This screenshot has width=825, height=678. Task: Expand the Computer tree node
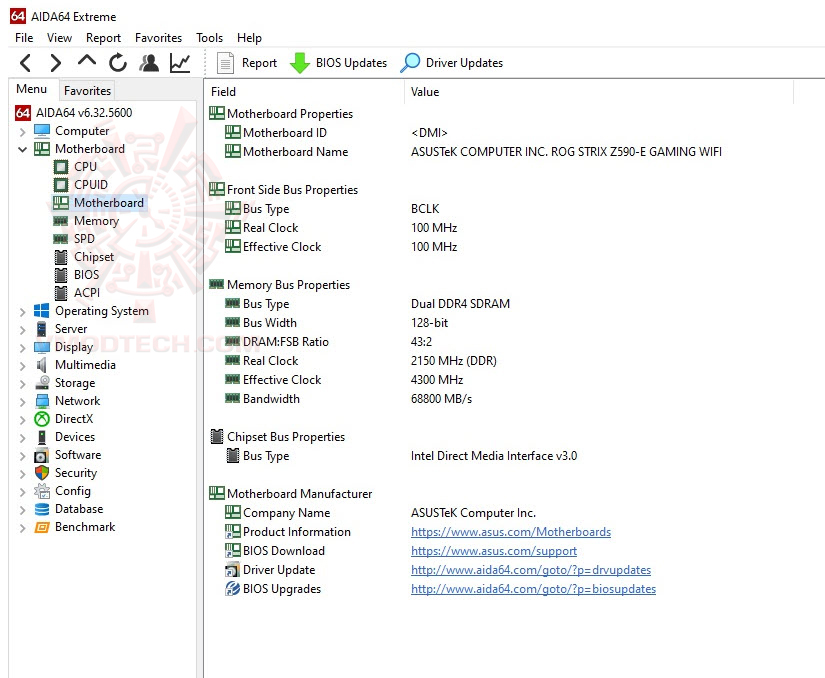pos(23,130)
